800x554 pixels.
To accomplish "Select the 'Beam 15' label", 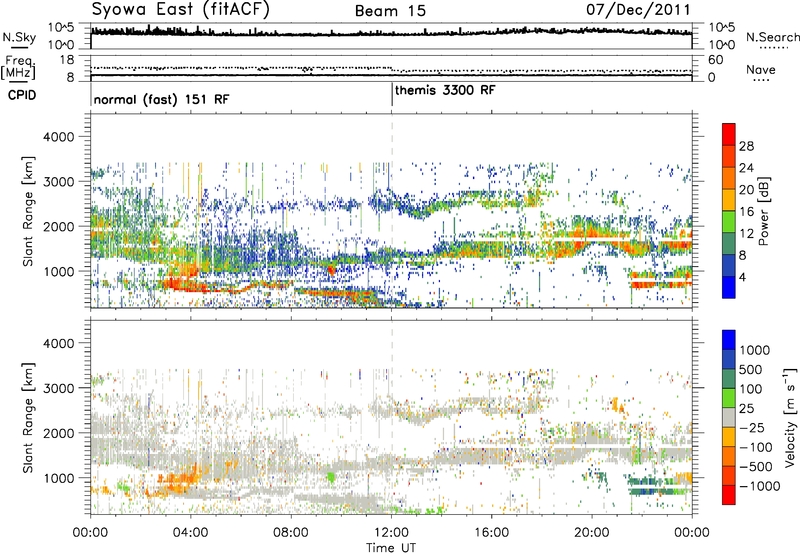I will click(x=390, y=11).
